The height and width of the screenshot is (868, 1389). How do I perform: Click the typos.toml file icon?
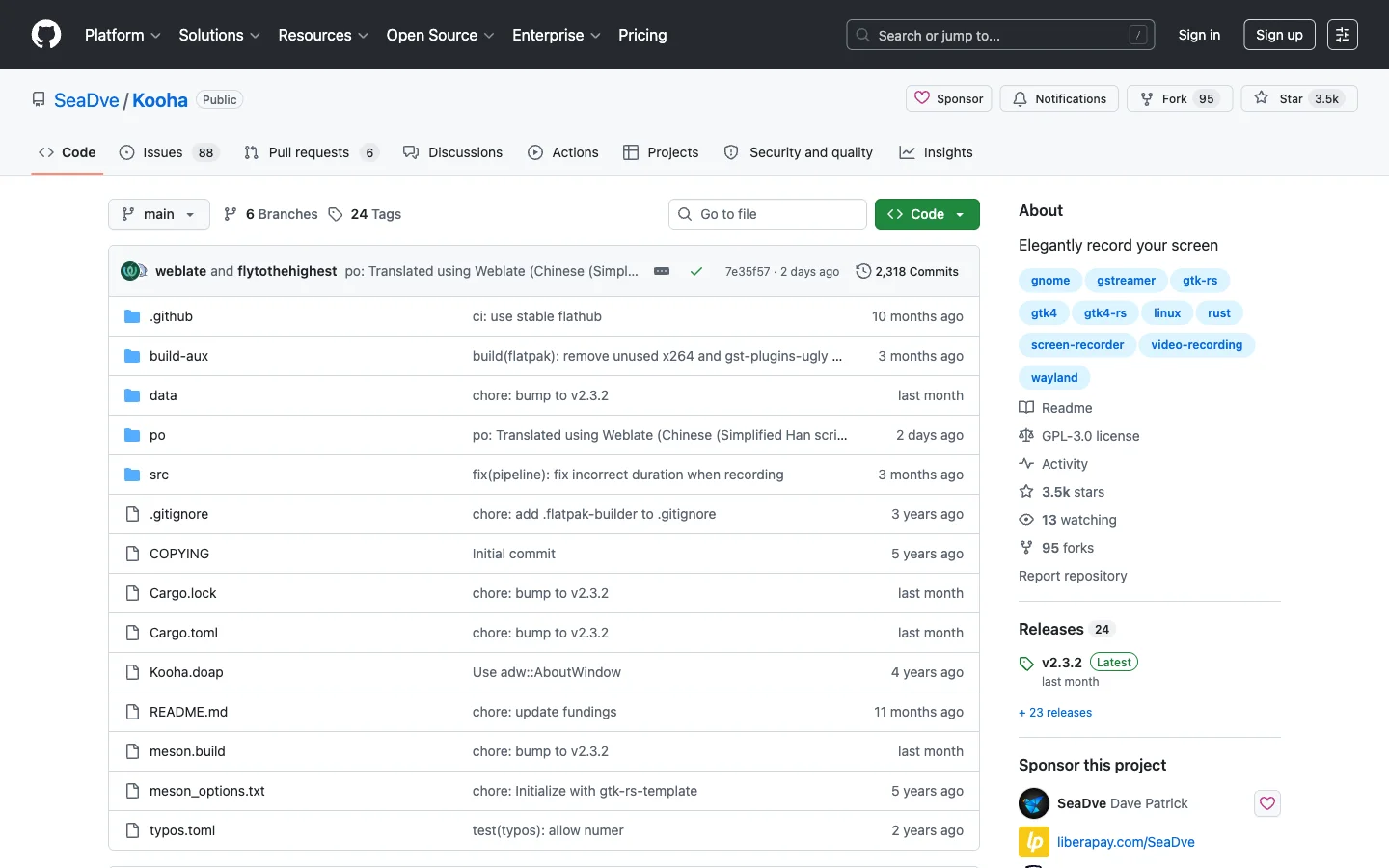[132, 830]
